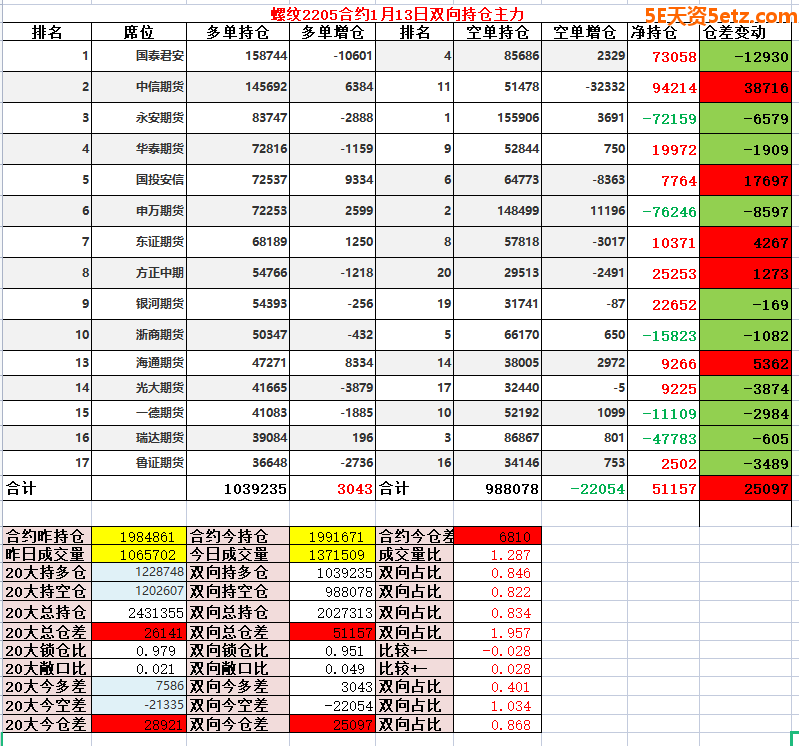Image resolution: width=799 pixels, height=746 pixels.
Task: Select the 中信期货 row cell
Action: click(160, 87)
